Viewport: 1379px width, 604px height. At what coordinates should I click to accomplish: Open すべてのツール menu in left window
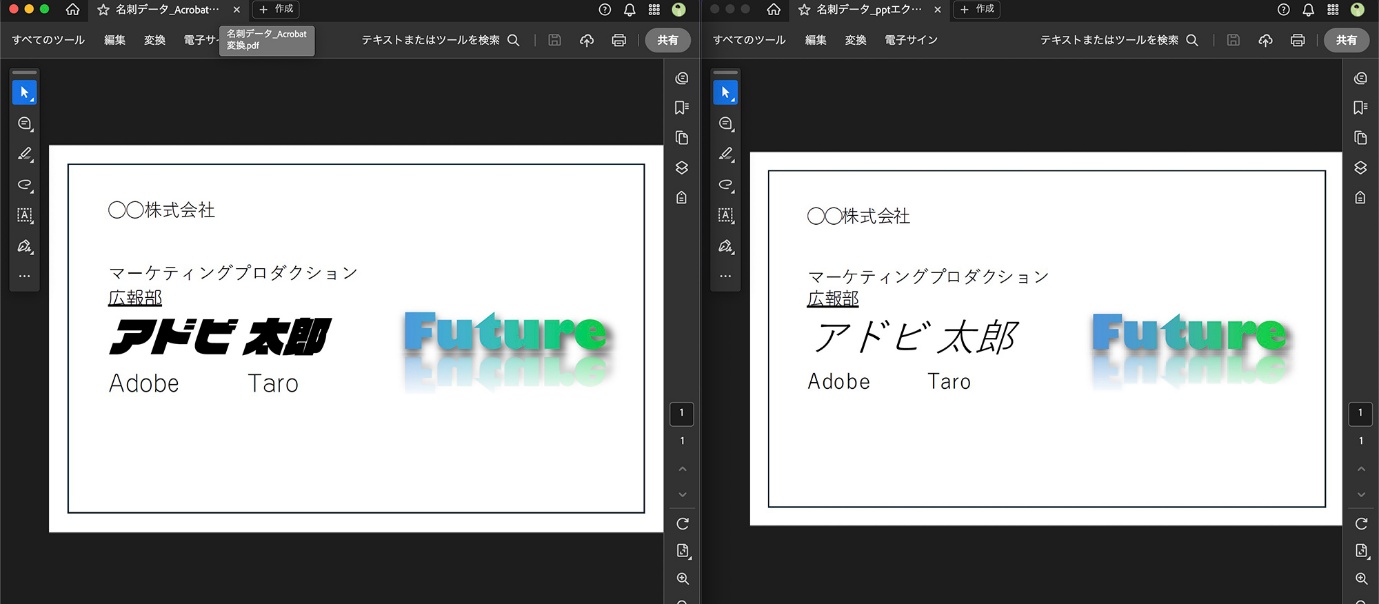(48, 40)
